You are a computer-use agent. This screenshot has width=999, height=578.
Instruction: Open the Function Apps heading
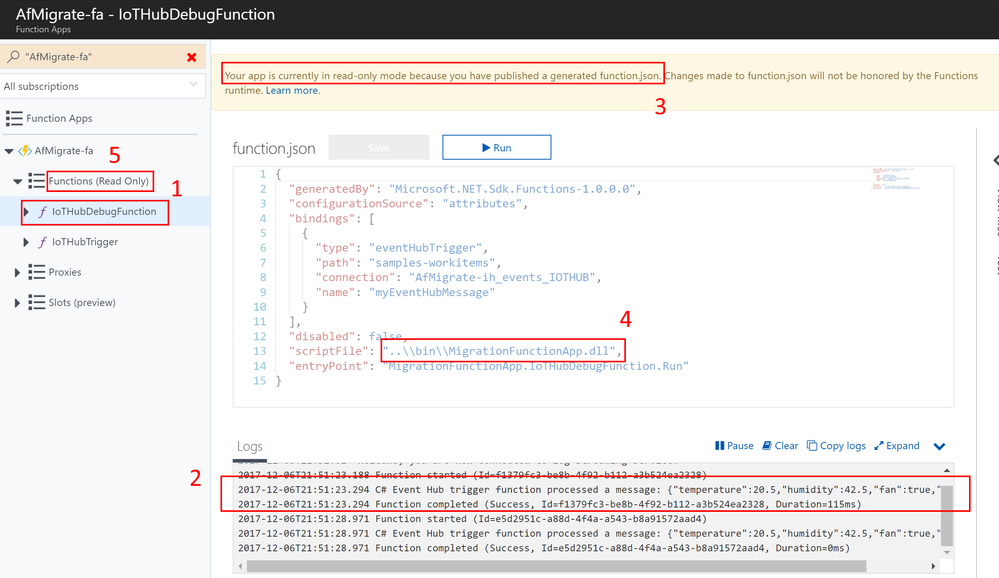(59, 118)
